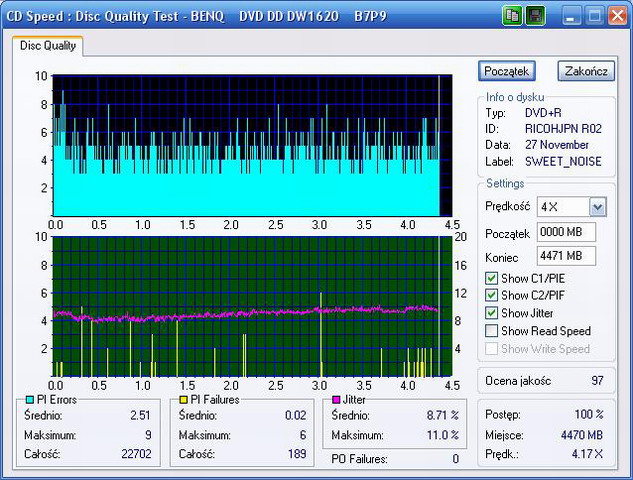Click the yellow PI Failures color swatch
The image size is (633, 480).
184,400
